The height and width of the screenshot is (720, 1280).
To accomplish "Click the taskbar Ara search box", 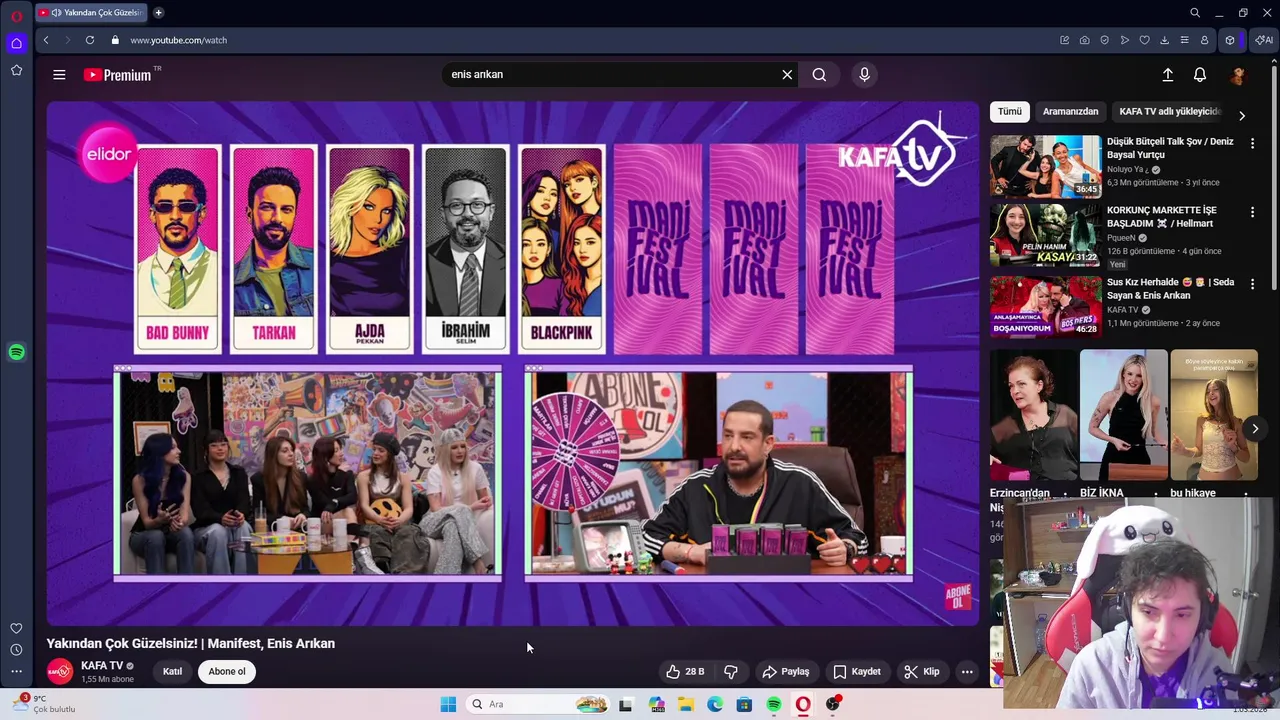I will click(x=538, y=704).
